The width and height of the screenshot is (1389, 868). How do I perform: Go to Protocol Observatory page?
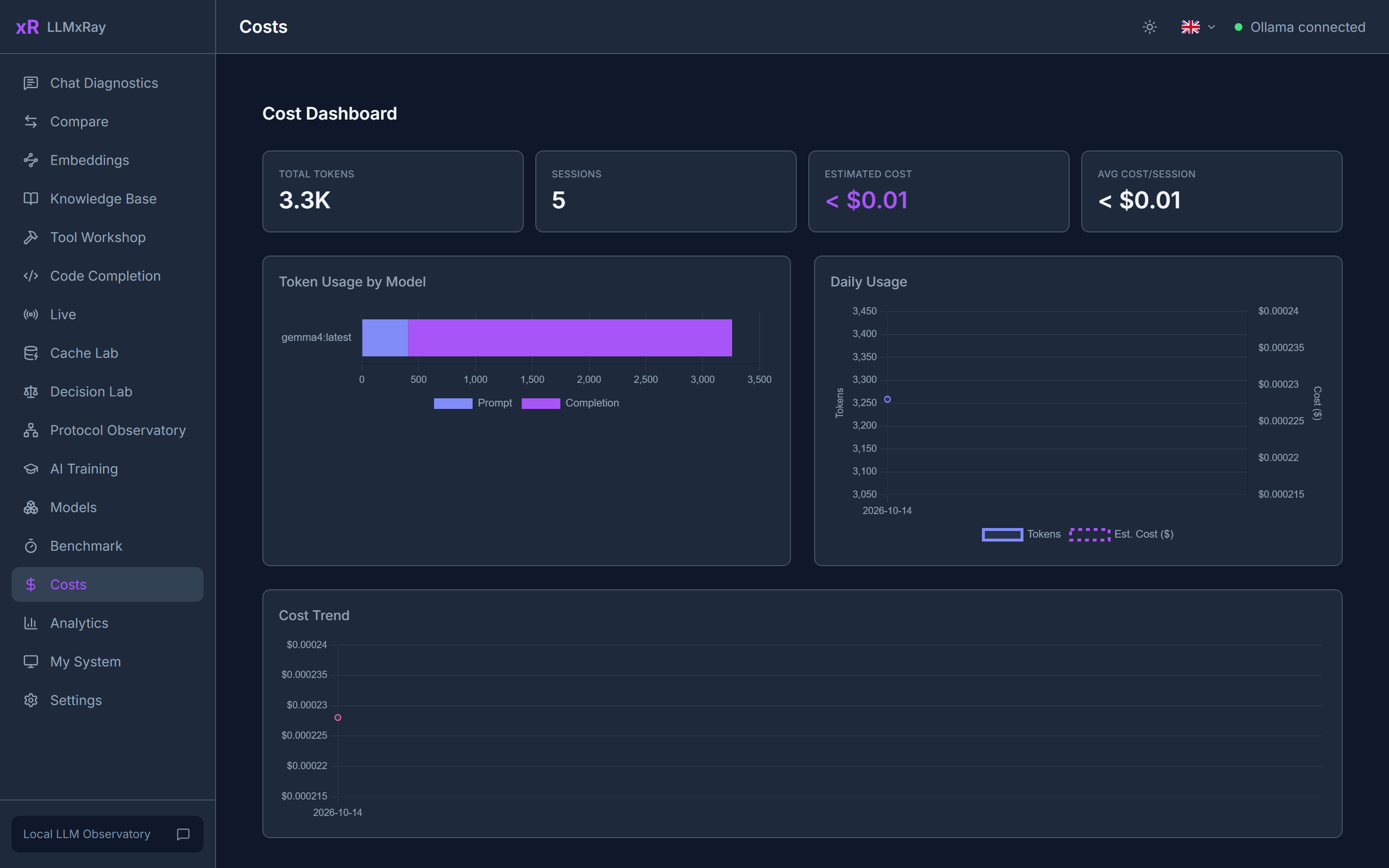pos(108,430)
